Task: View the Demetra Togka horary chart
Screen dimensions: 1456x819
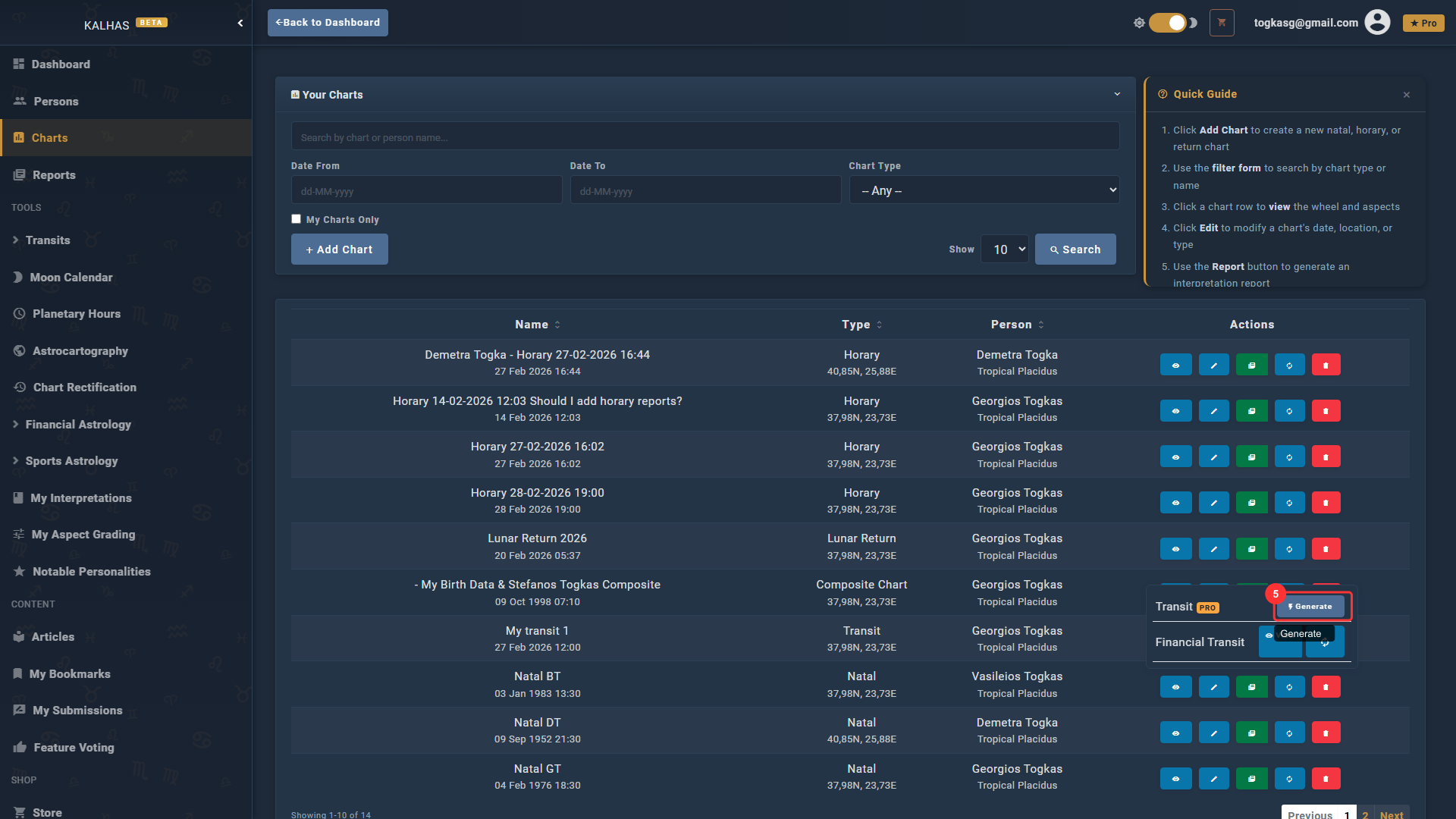Action: coord(1175,365)
